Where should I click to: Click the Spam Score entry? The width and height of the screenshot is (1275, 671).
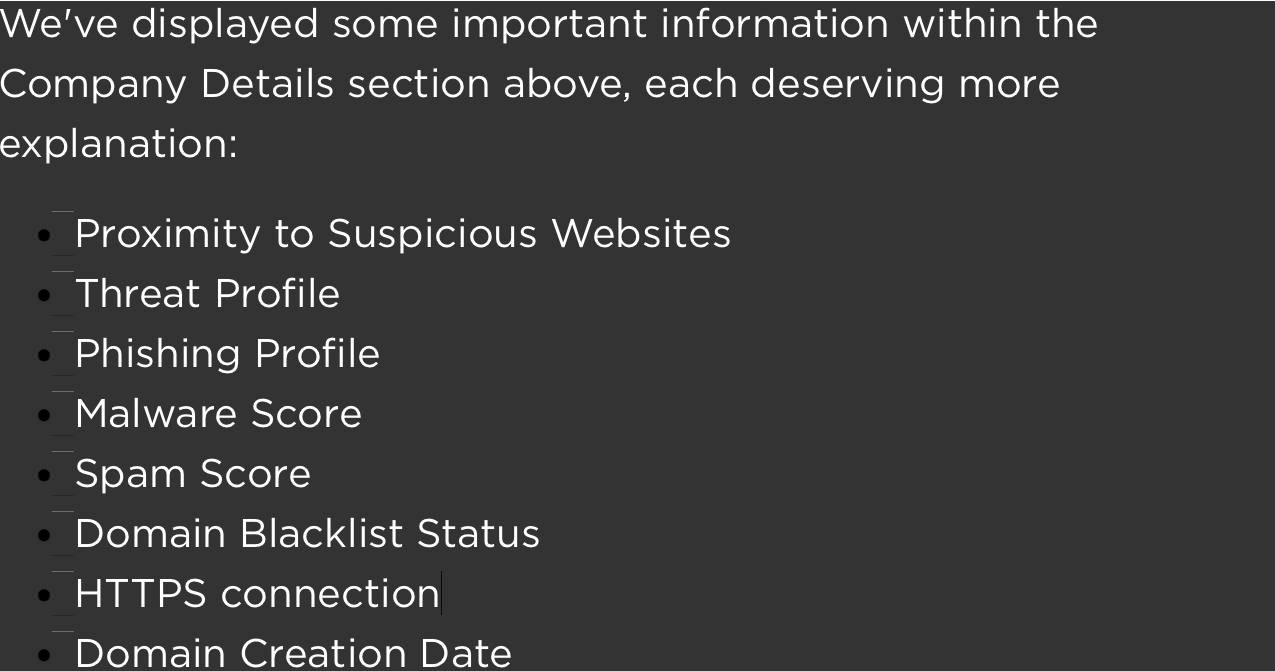193,474
